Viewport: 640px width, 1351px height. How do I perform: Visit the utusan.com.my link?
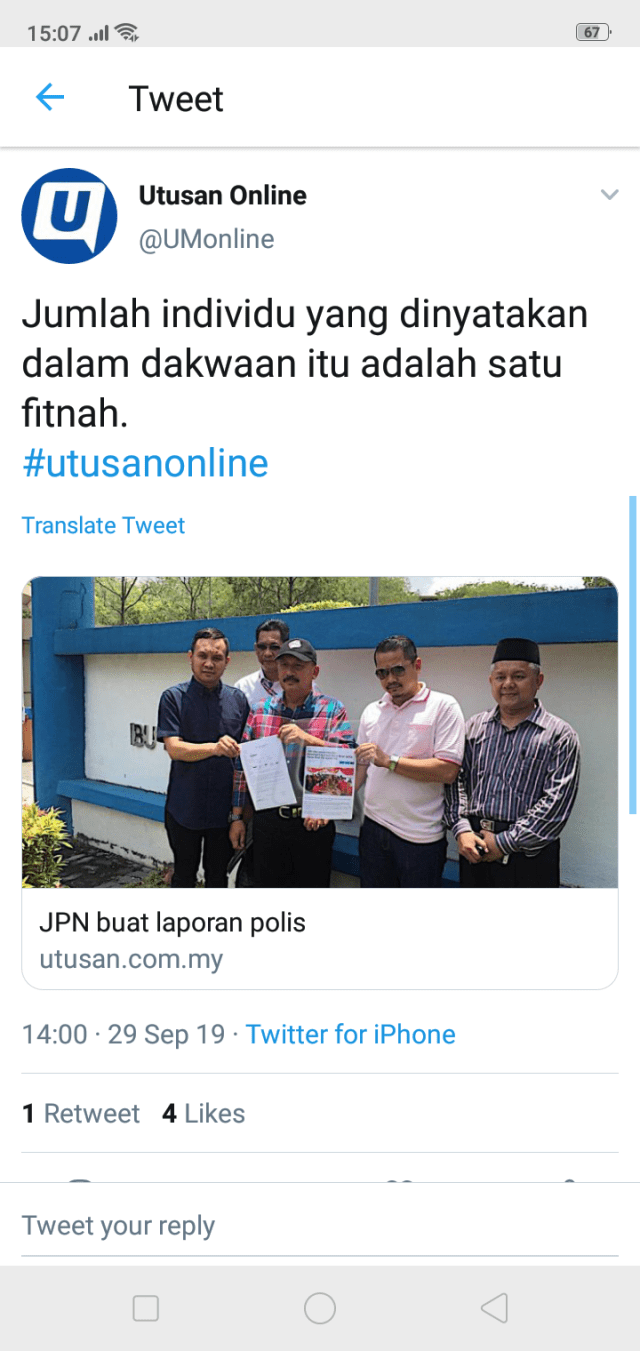pyautogui.click(x=131, y=960)
